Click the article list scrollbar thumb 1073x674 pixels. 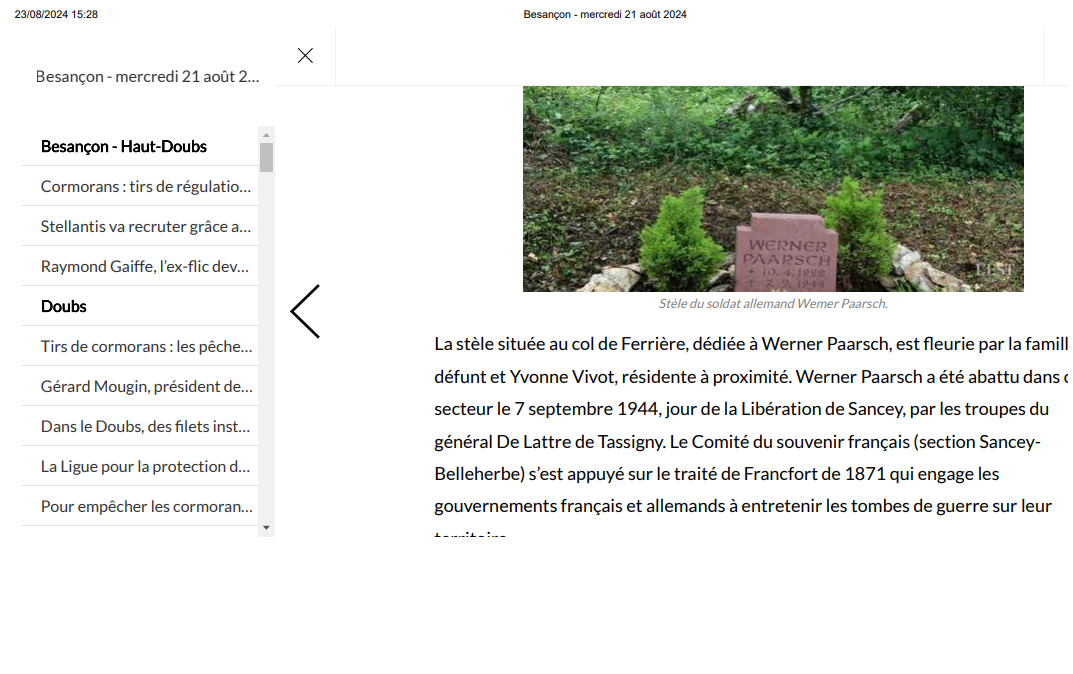(266, 157)
